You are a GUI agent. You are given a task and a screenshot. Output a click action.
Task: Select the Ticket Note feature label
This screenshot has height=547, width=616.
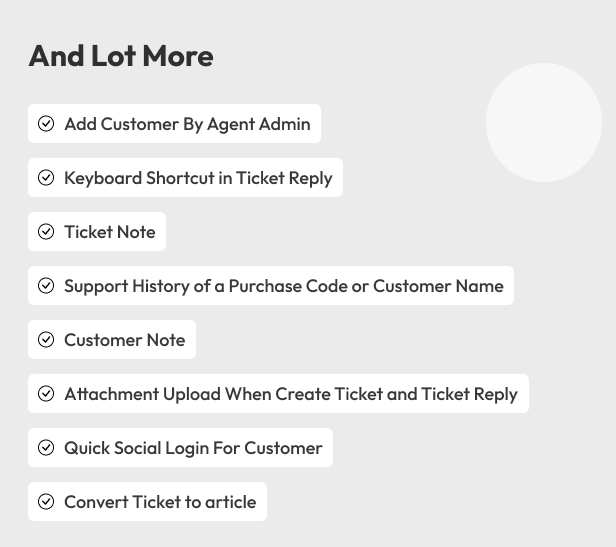click(x=110, y=232)
